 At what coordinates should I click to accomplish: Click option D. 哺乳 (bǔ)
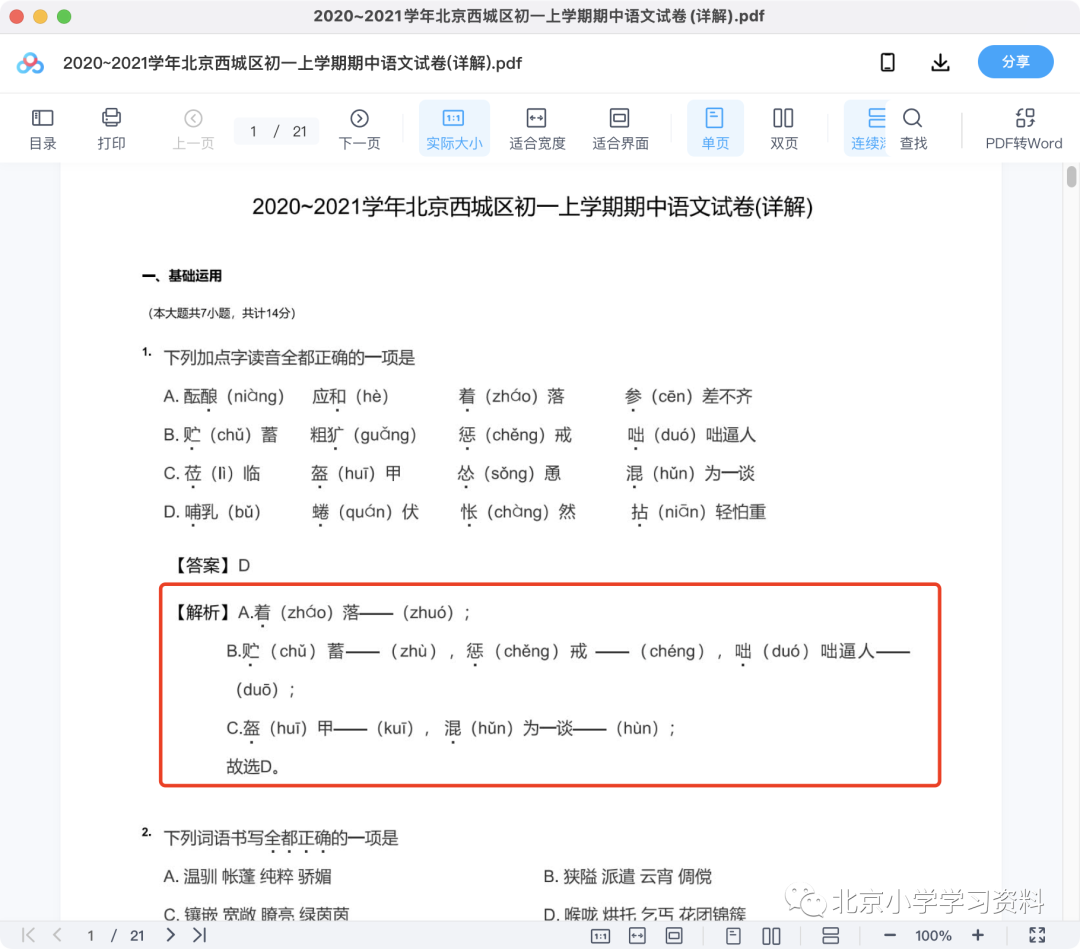pos(212,512)
